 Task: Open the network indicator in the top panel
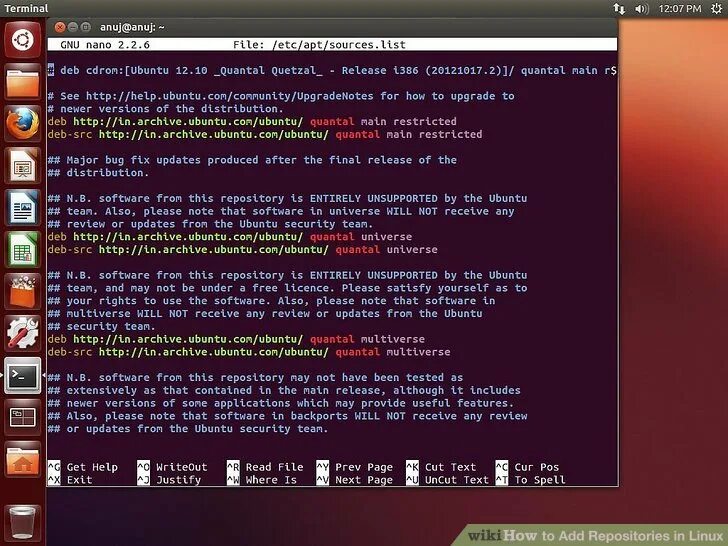[x=619, y=8]
